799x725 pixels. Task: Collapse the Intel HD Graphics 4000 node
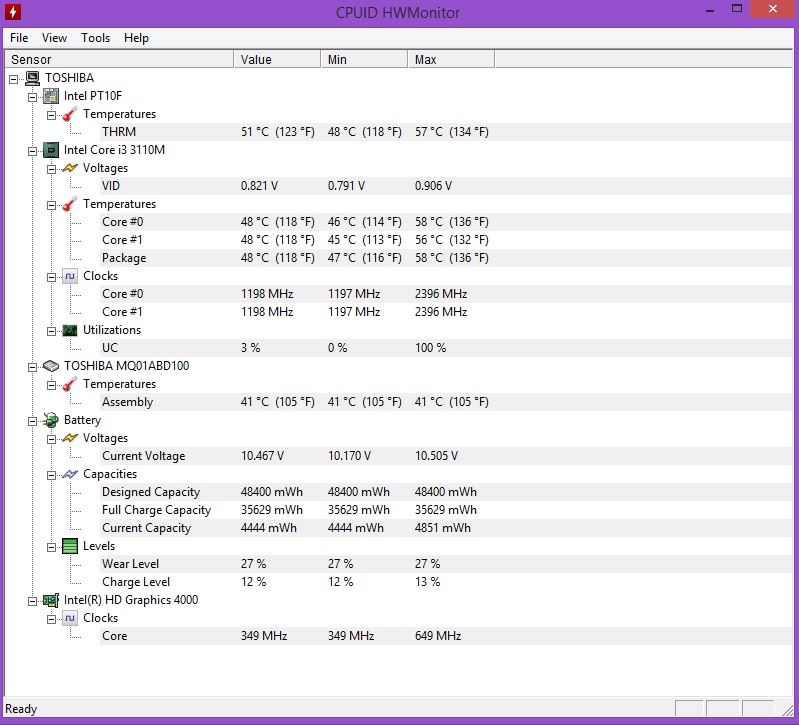click(33, 601)
